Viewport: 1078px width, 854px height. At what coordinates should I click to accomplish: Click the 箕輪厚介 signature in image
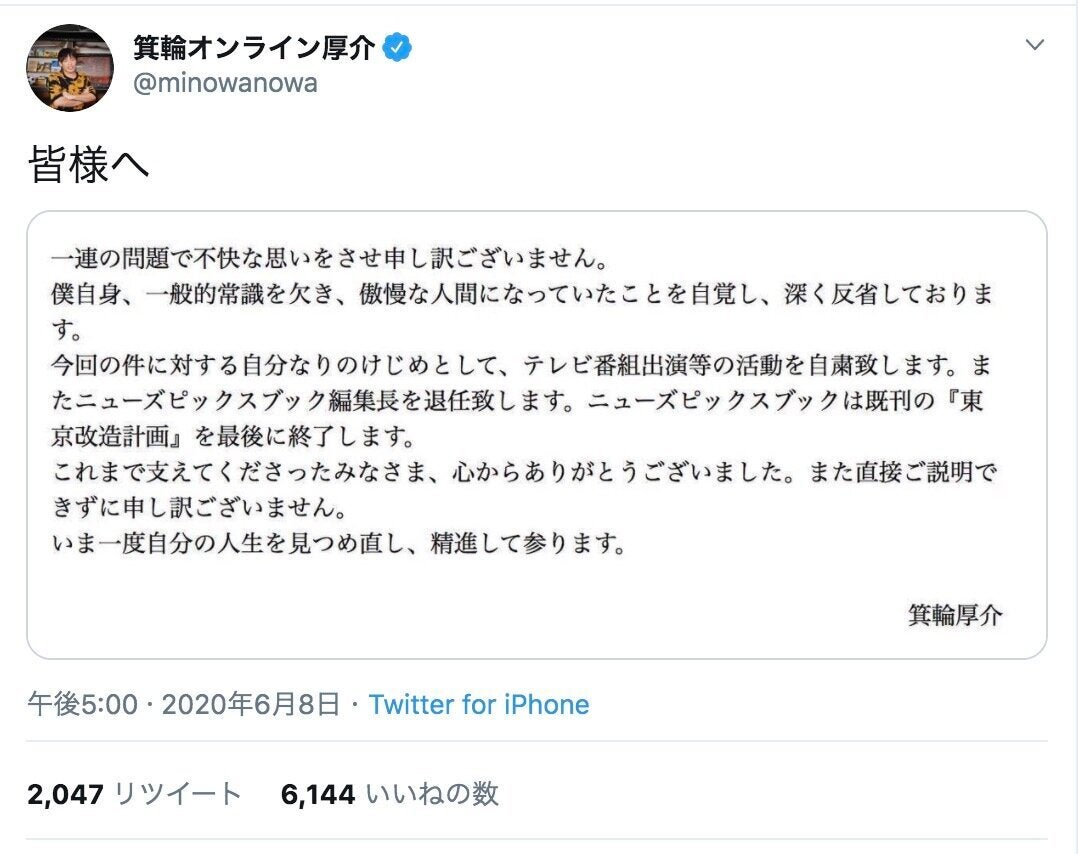[x=954, y=614]
